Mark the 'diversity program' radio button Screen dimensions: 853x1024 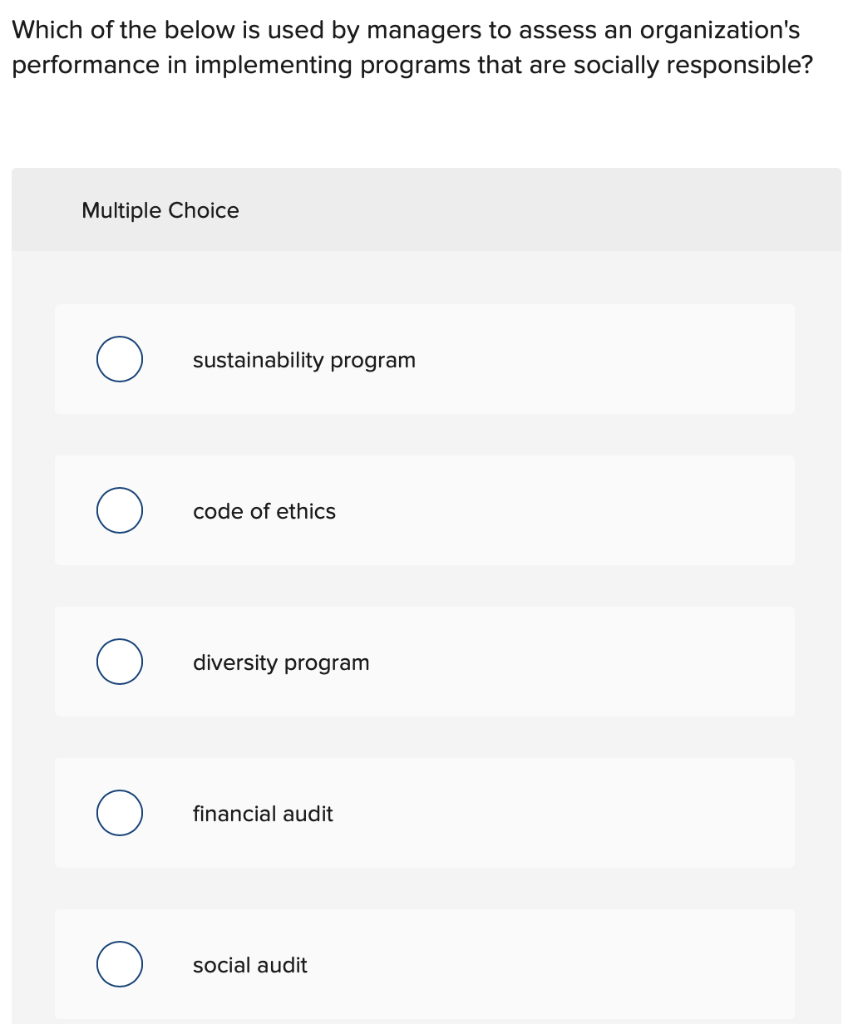119,663
